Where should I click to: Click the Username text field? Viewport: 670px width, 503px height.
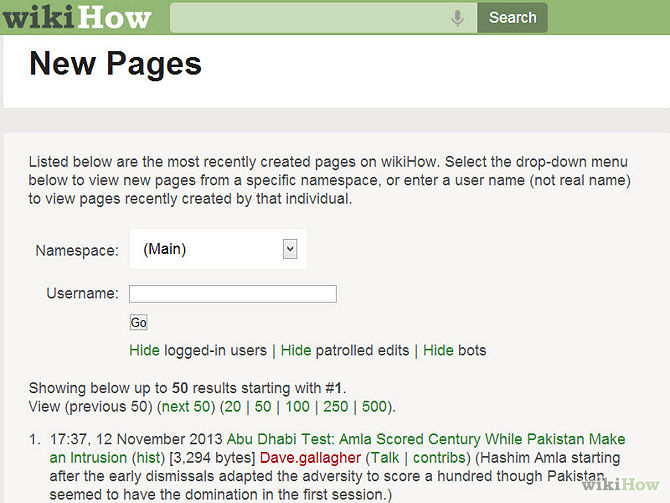point(233,294)
